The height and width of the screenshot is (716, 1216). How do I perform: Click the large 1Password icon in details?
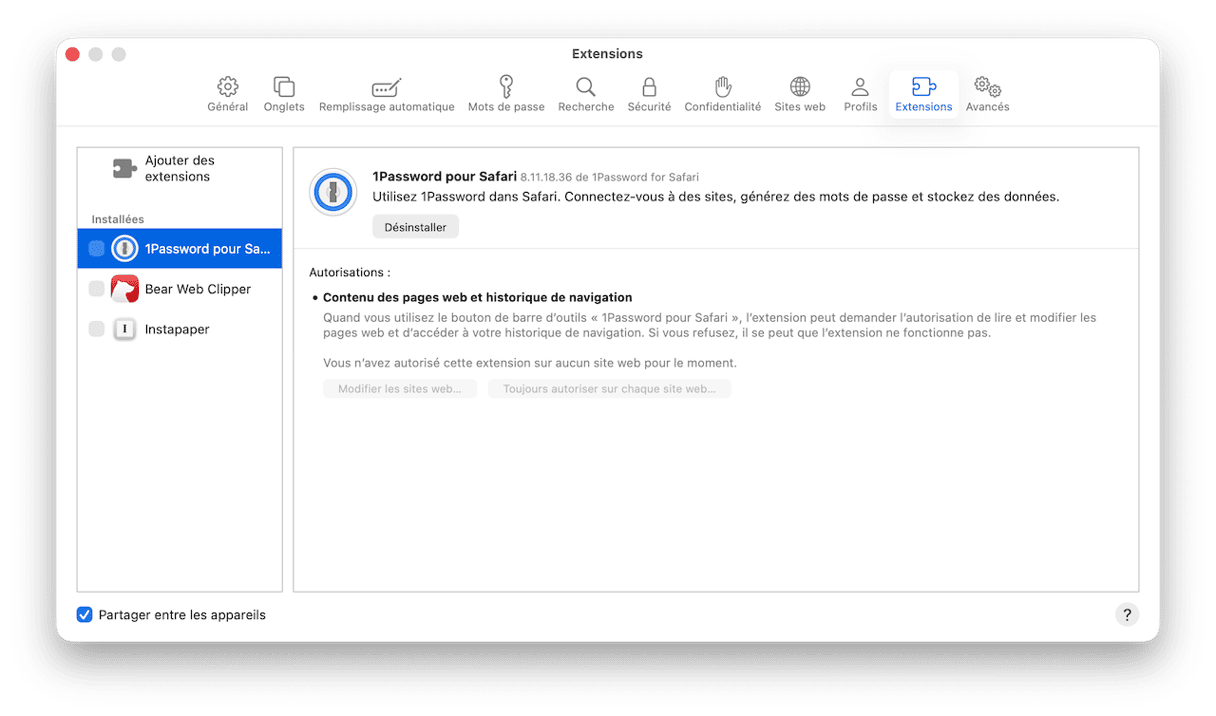pos(333,192)
